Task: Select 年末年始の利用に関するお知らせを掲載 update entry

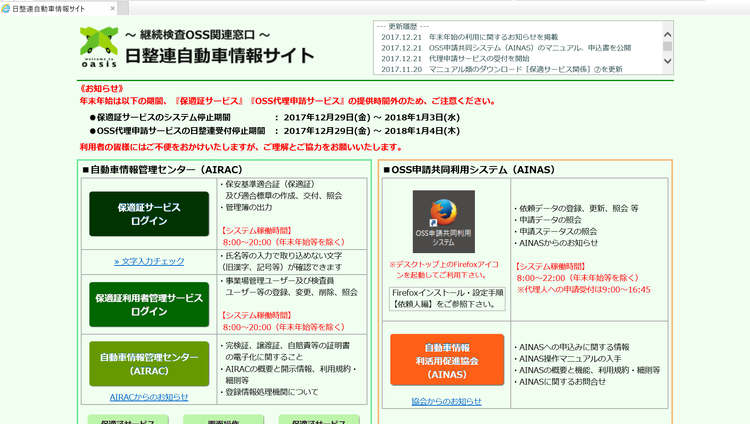Action: (470, 37)
